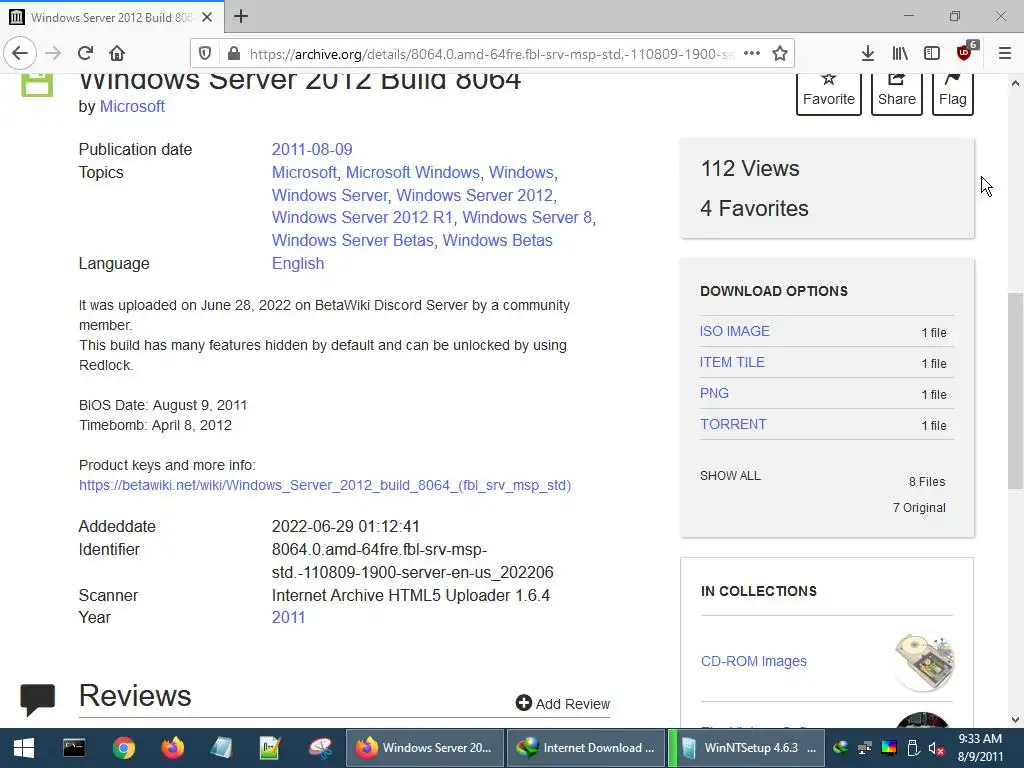Download the ITEM TILE file
The height and width of the screenshot is (768, 1024).
pyautogui.click(x=732, y=362)
